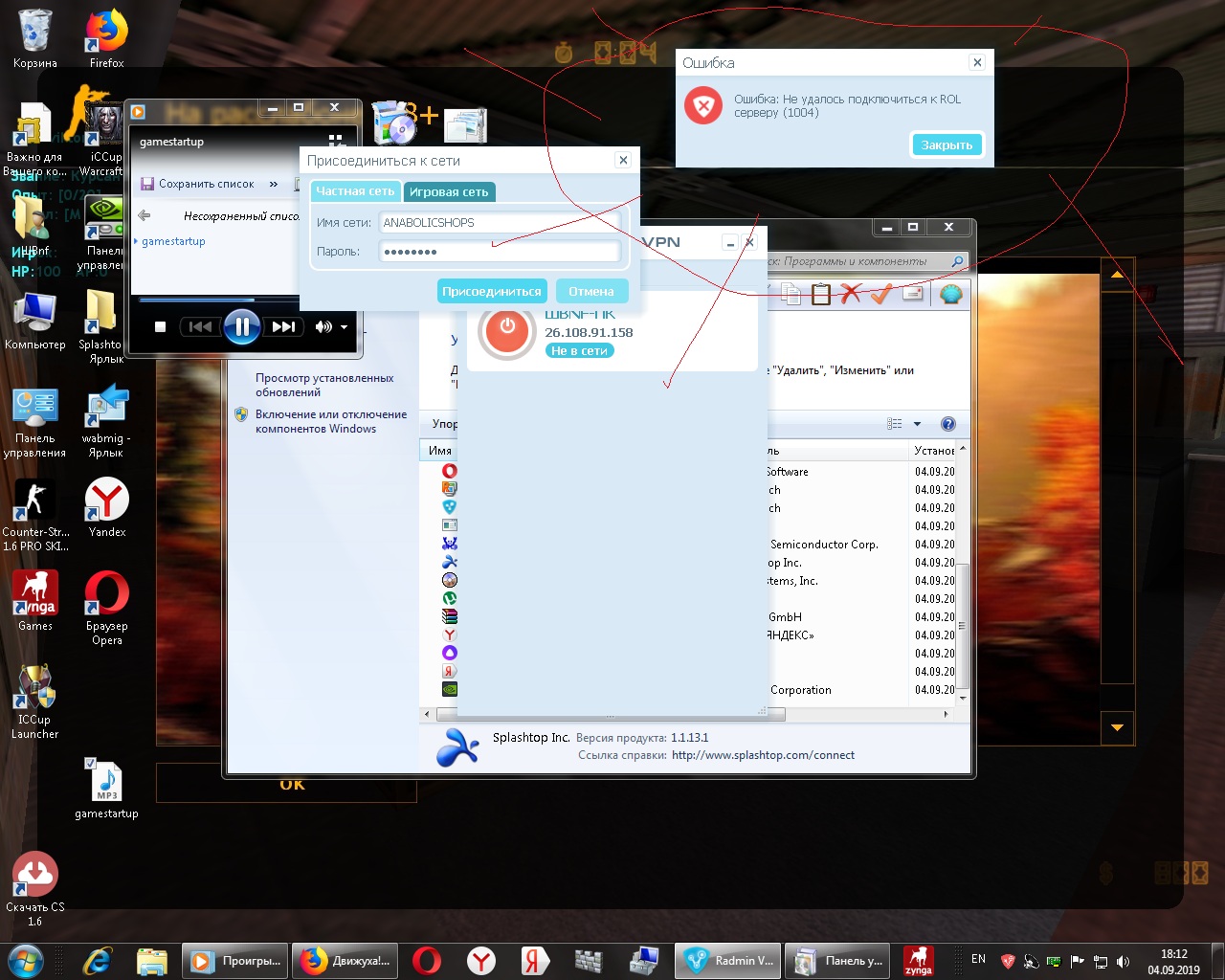
Task: Click the copy icon in toolbar
Action: pyautogui.click(x=791, y=294)
